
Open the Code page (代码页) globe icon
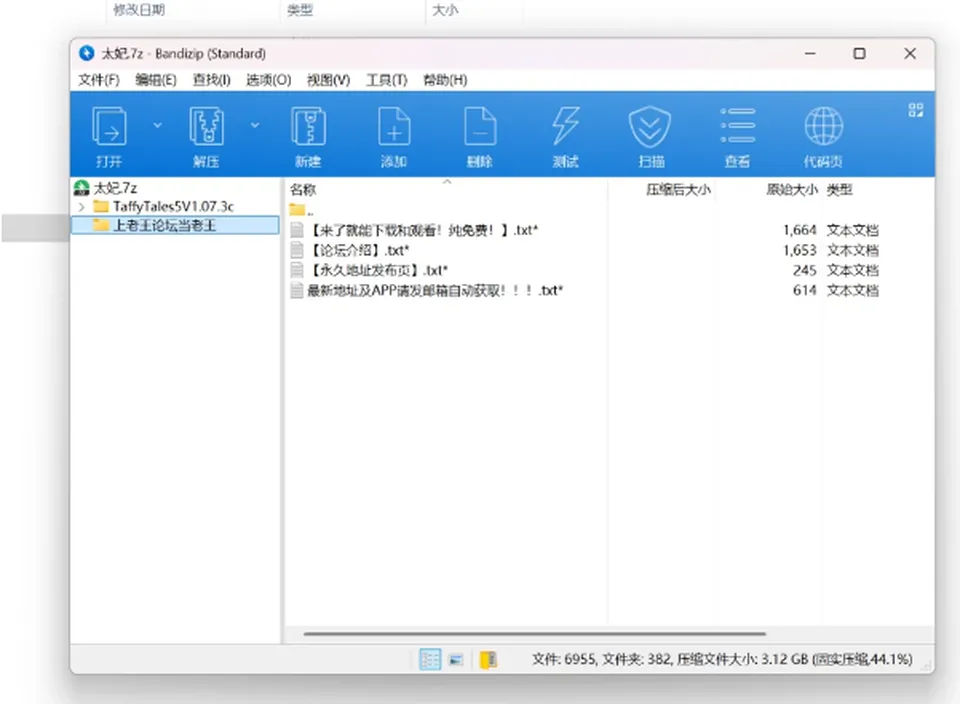pyautogui.click(x=823, y=136)
